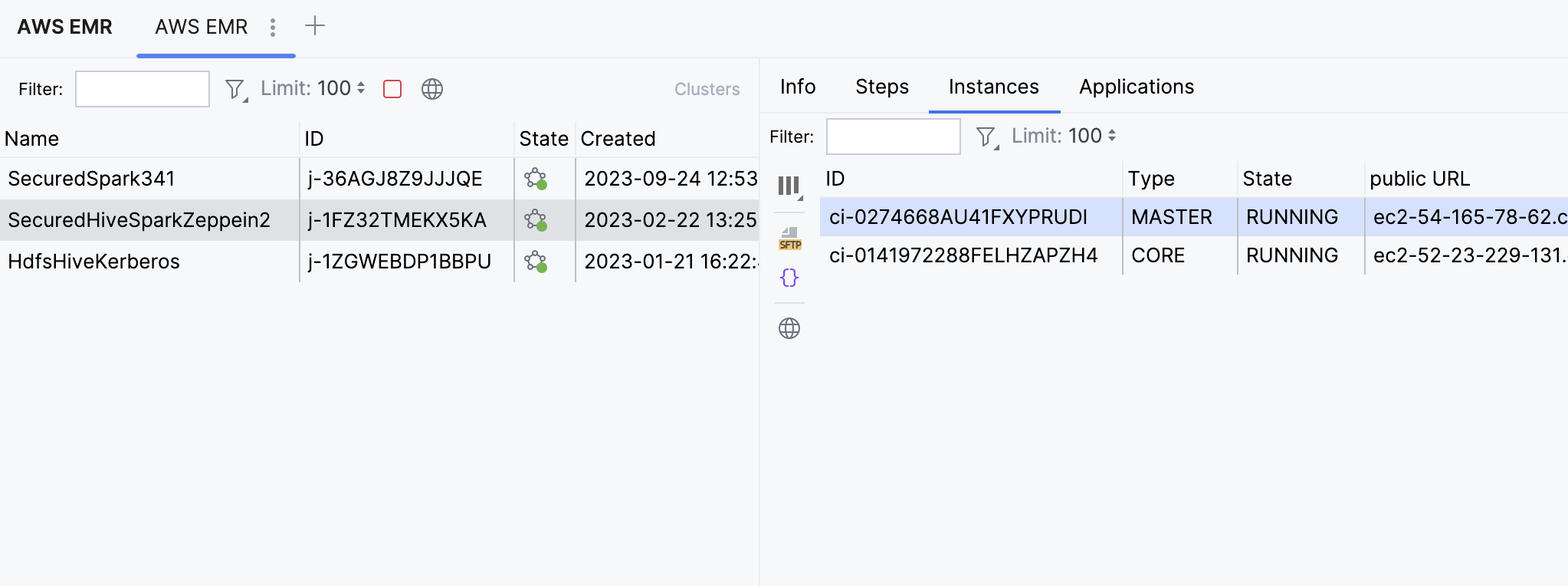This screenshot has height=586, width=1568.
Task: Open the Applications tab
Action: coord(1137,87)
